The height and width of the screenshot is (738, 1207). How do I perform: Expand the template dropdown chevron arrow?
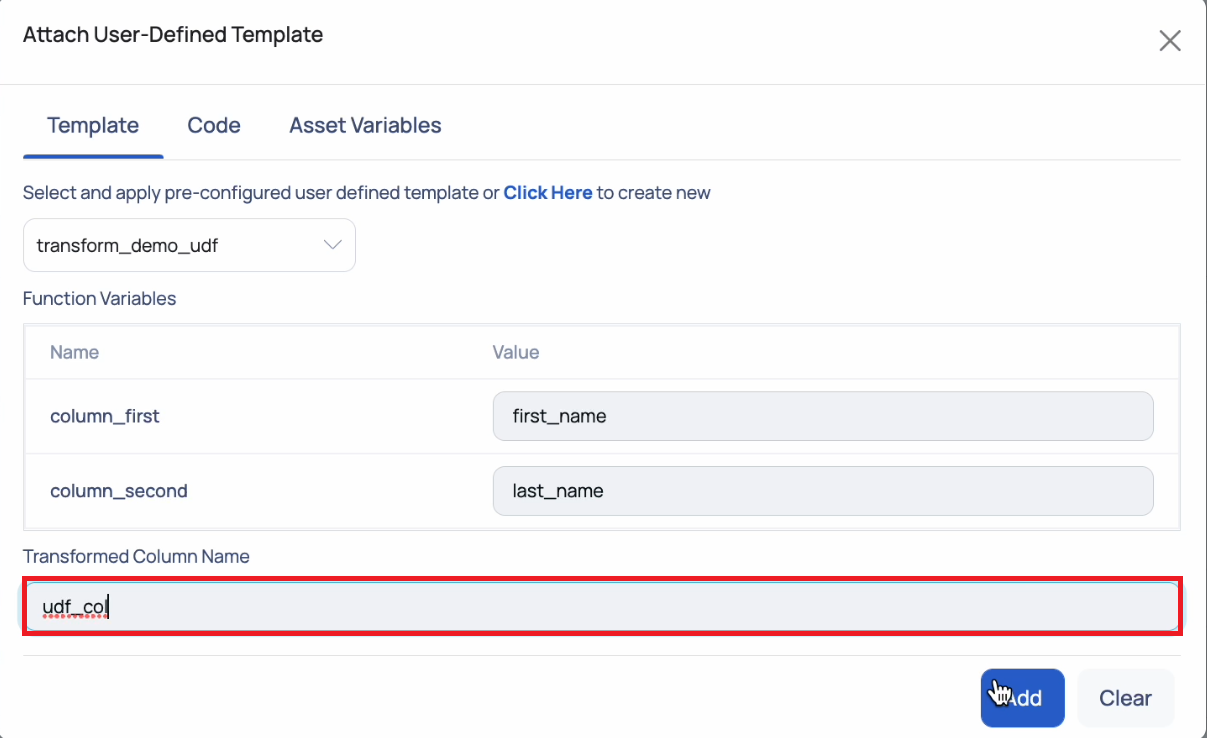(x=333, y=245)
